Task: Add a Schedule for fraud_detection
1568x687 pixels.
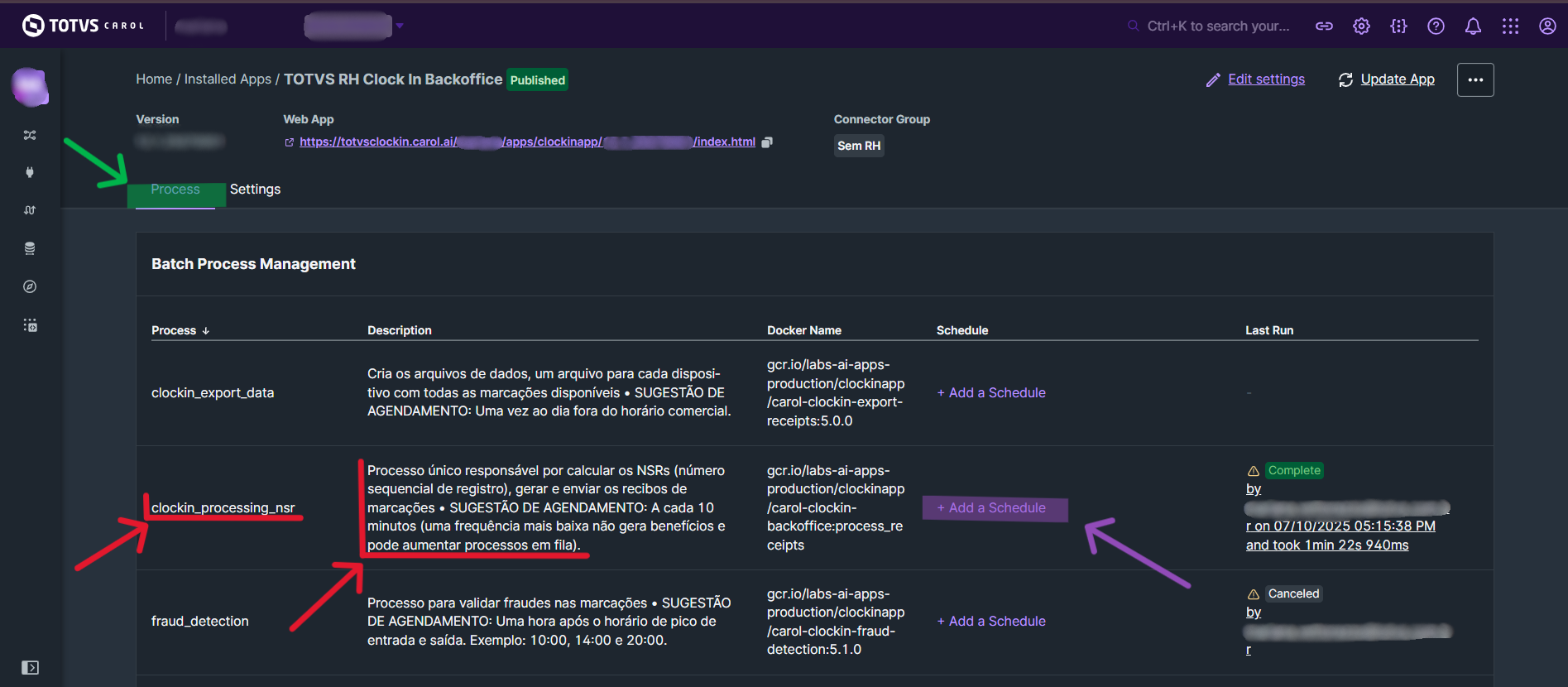Action: (x=991, y=622)
